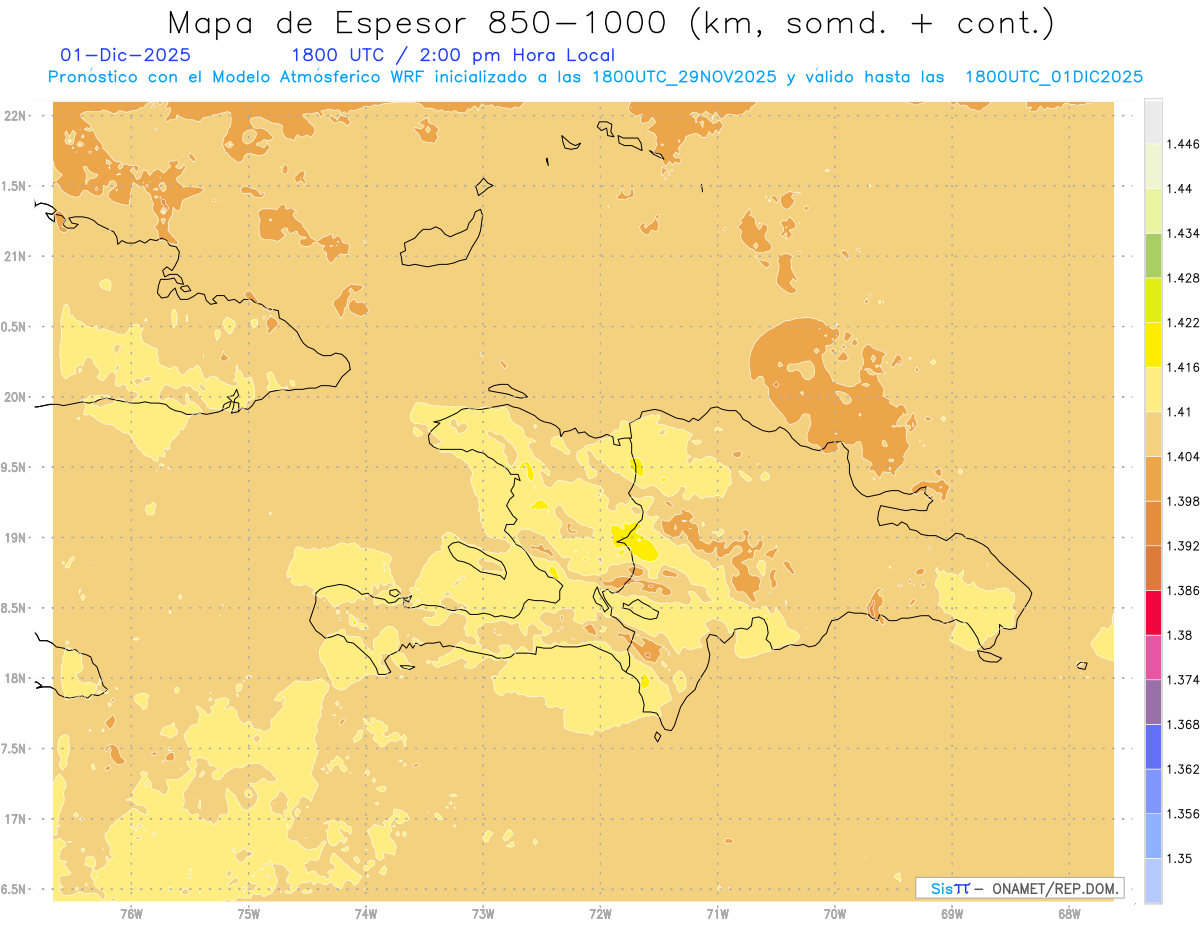
Task: Click the 73W longitude label
Action: pyautogui.click(x=483, y=914)
